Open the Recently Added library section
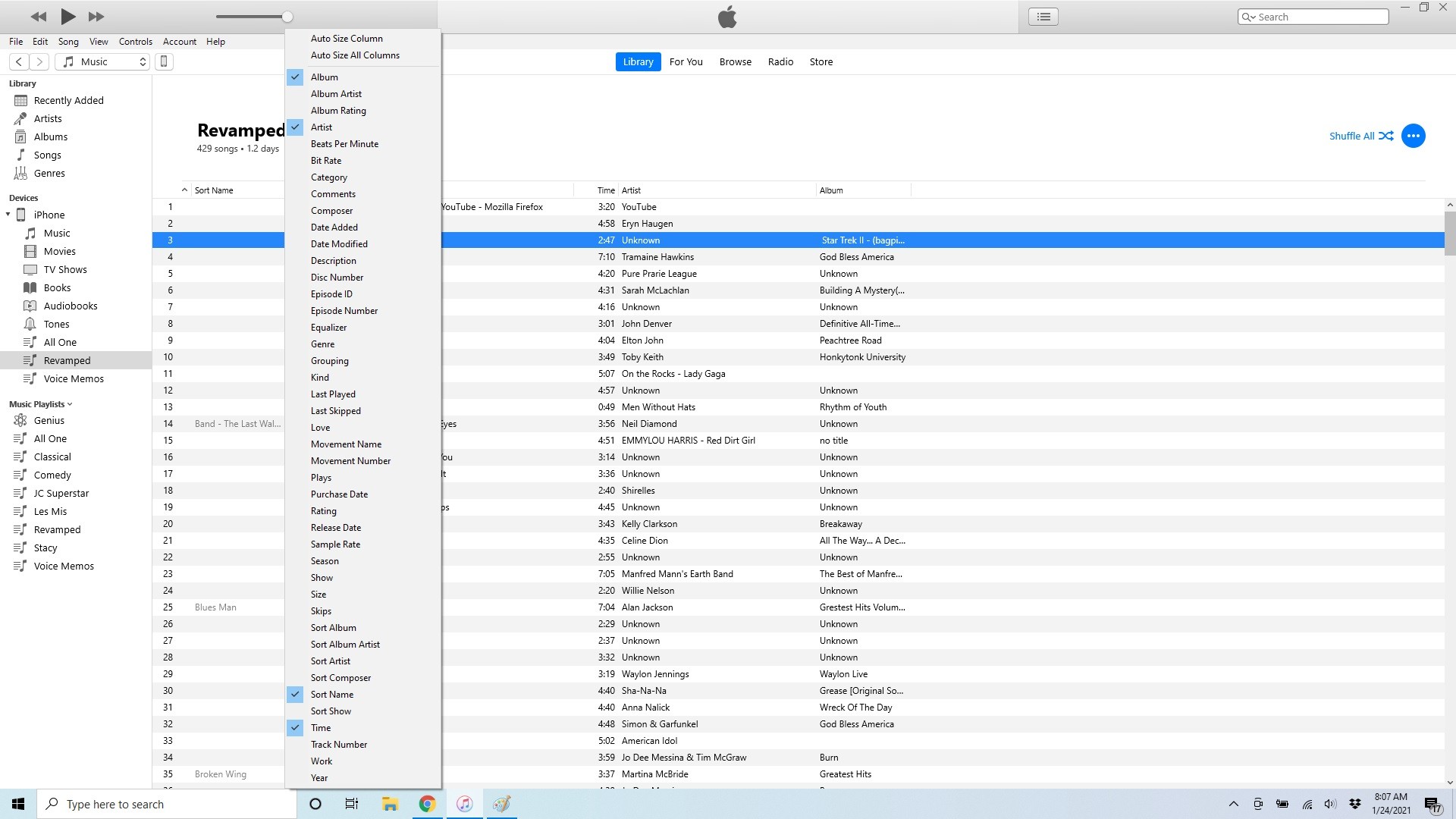 click(x=68, y=99)
